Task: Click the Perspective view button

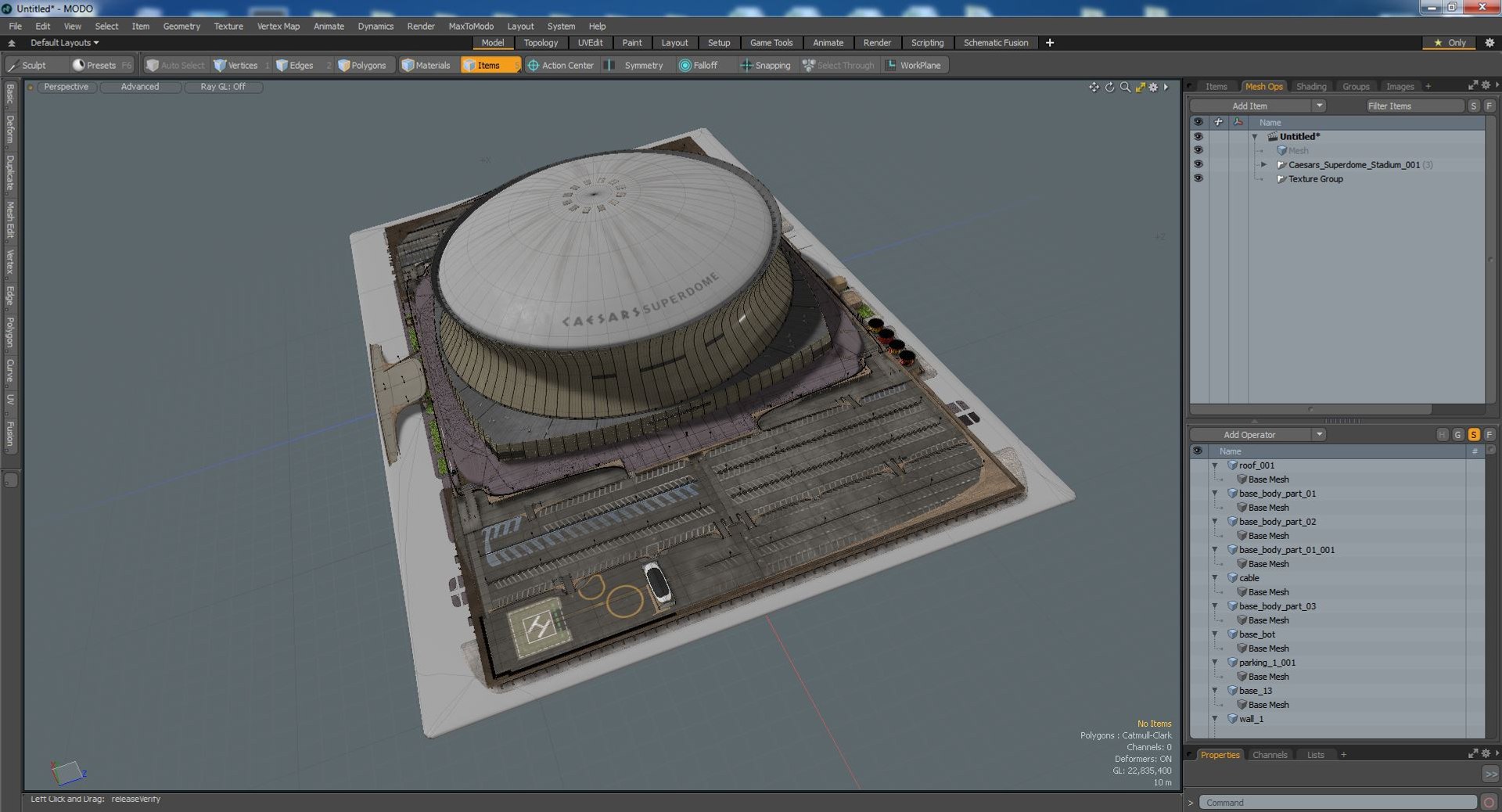Action: coord(66,87)
